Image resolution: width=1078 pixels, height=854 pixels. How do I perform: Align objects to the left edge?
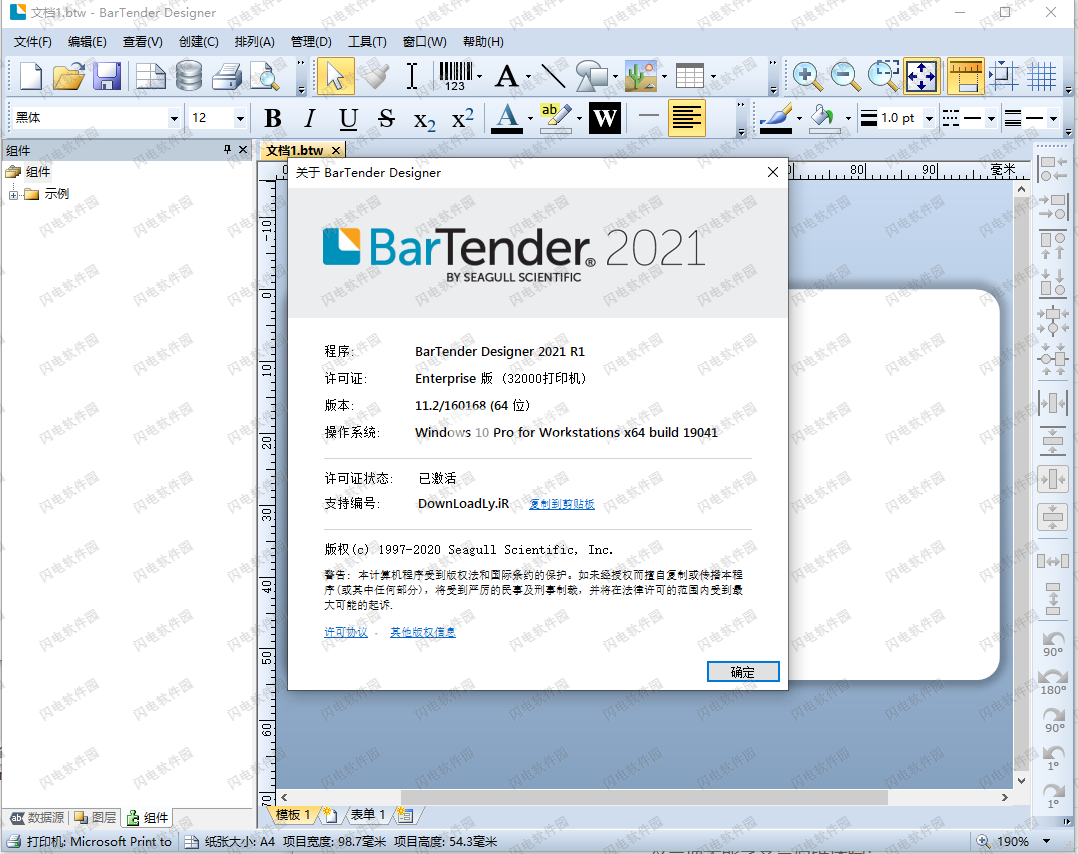click(1053, 168)
